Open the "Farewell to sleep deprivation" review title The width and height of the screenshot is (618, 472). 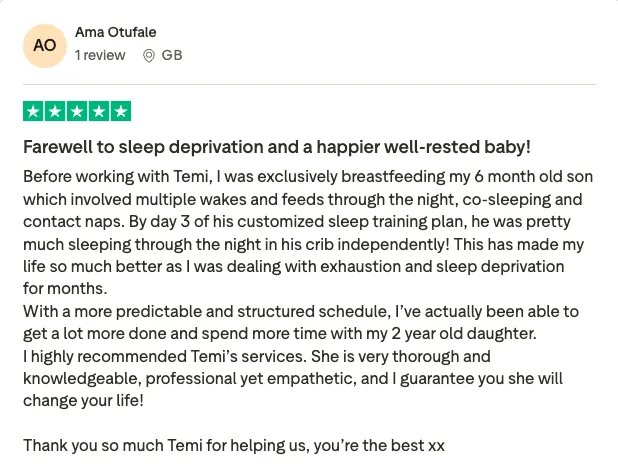coord(277,147)
